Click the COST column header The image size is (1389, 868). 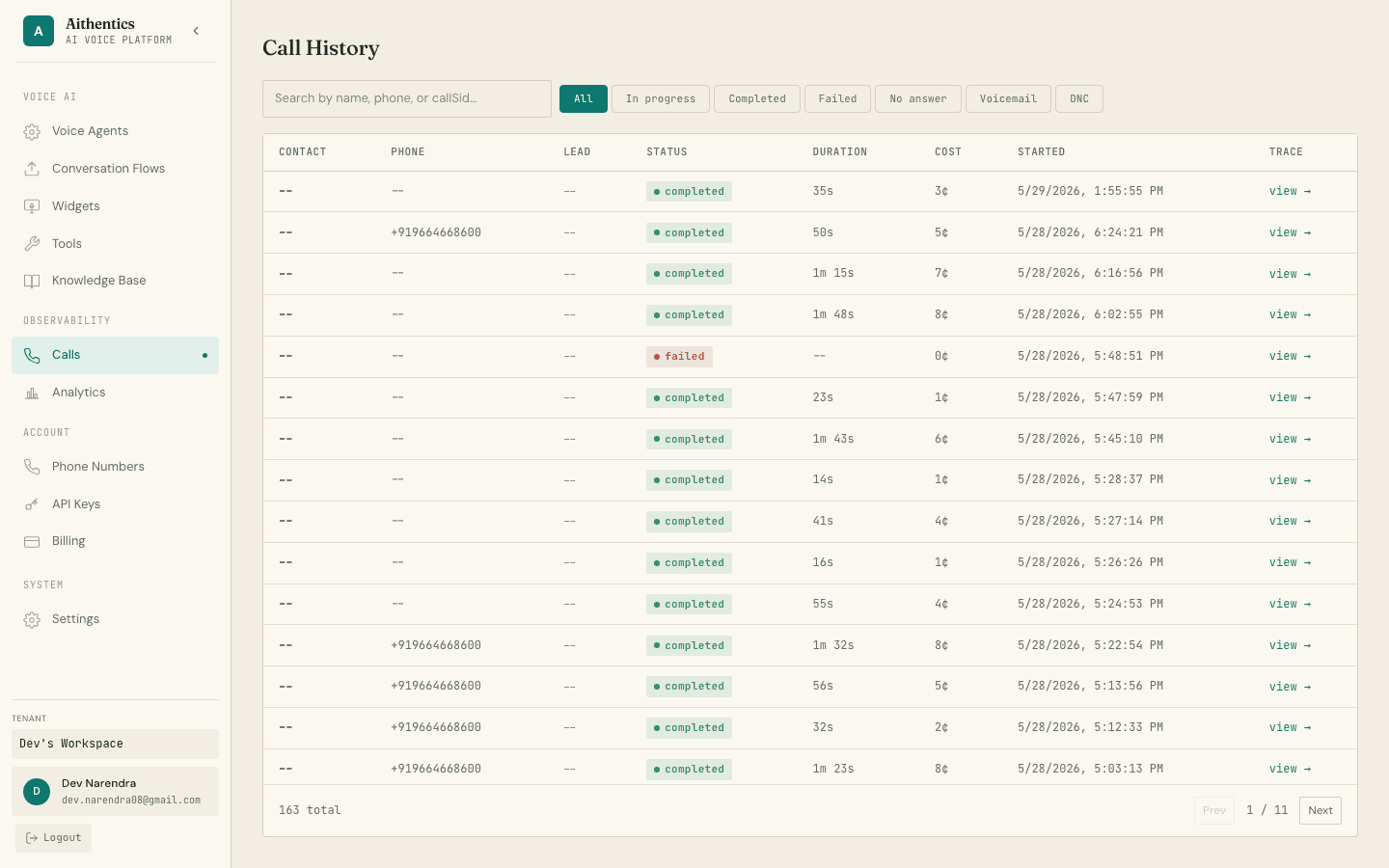coord(948,152)
